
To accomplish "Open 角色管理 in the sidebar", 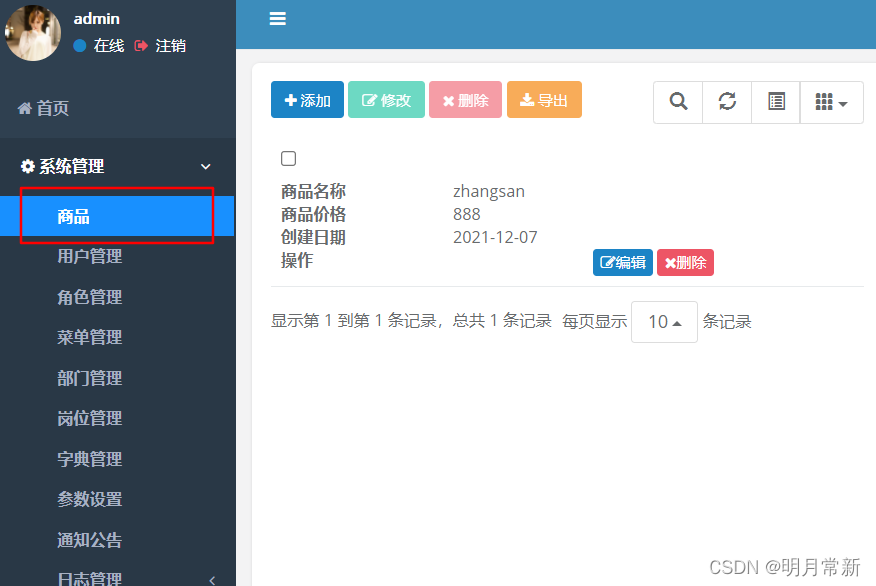I will pos(89,297).
